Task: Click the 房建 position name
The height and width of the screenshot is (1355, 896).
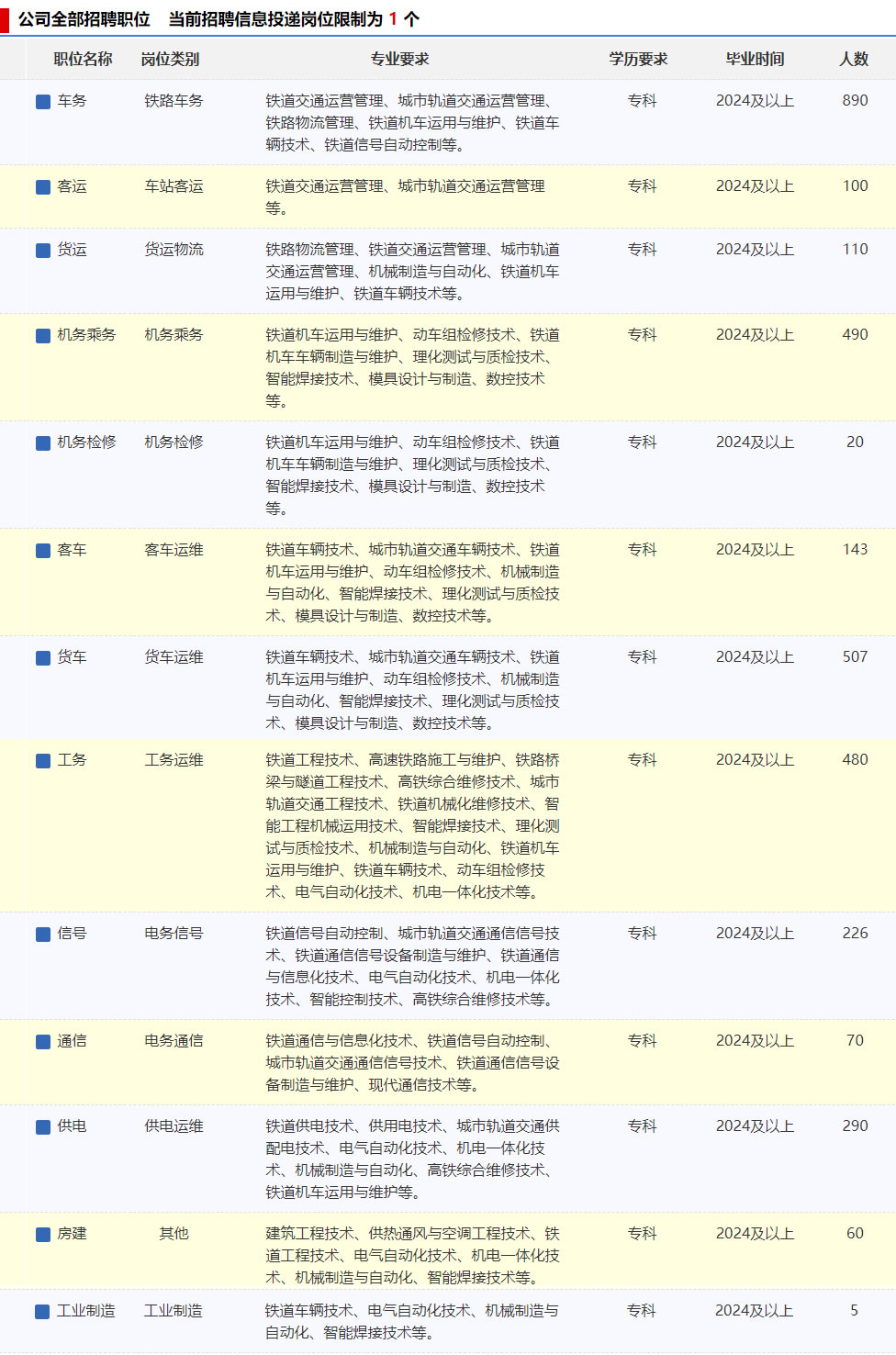Action: tap(72, 1234)
